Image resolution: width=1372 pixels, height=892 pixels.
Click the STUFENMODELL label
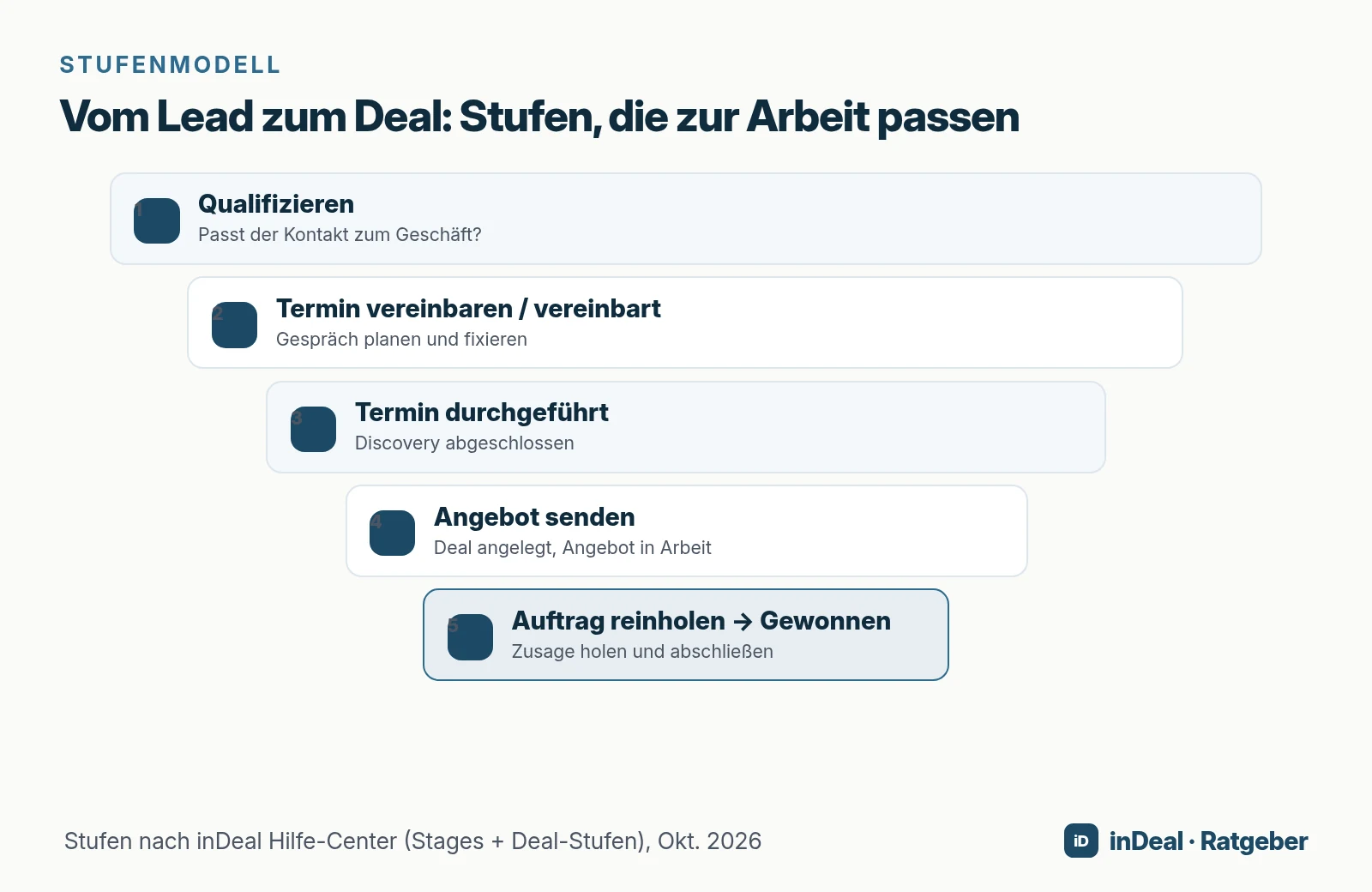pos(170,65)
